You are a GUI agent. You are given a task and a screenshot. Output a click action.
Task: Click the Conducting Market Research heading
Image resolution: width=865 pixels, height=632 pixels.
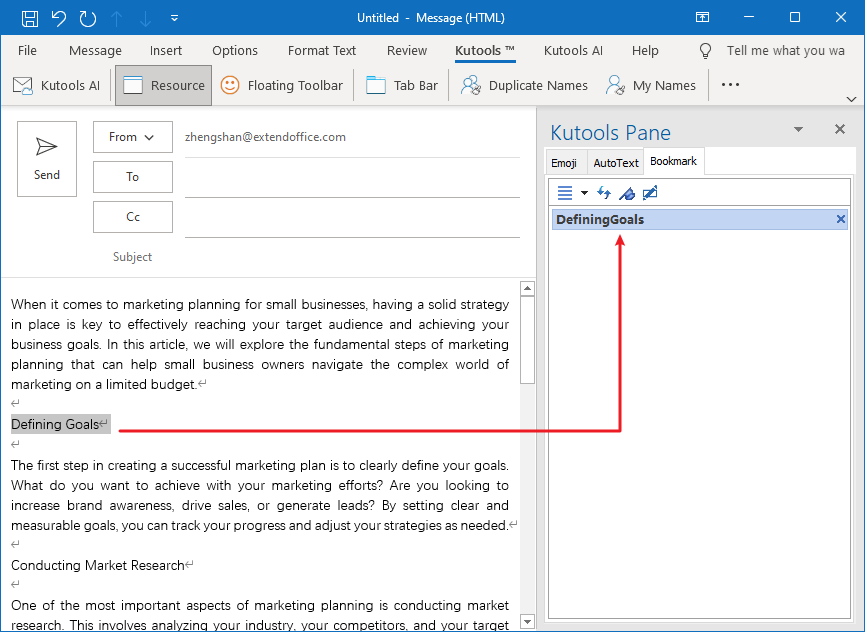98,565
